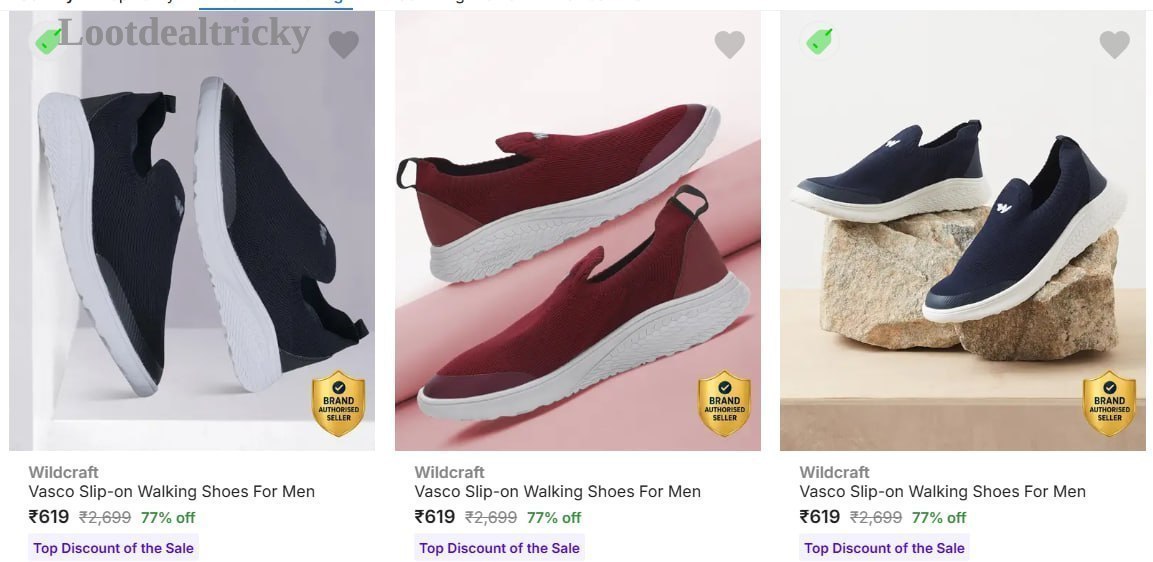
Task: Wishlist the black Vasco shoes with heart icon
Action: (343, 45)
